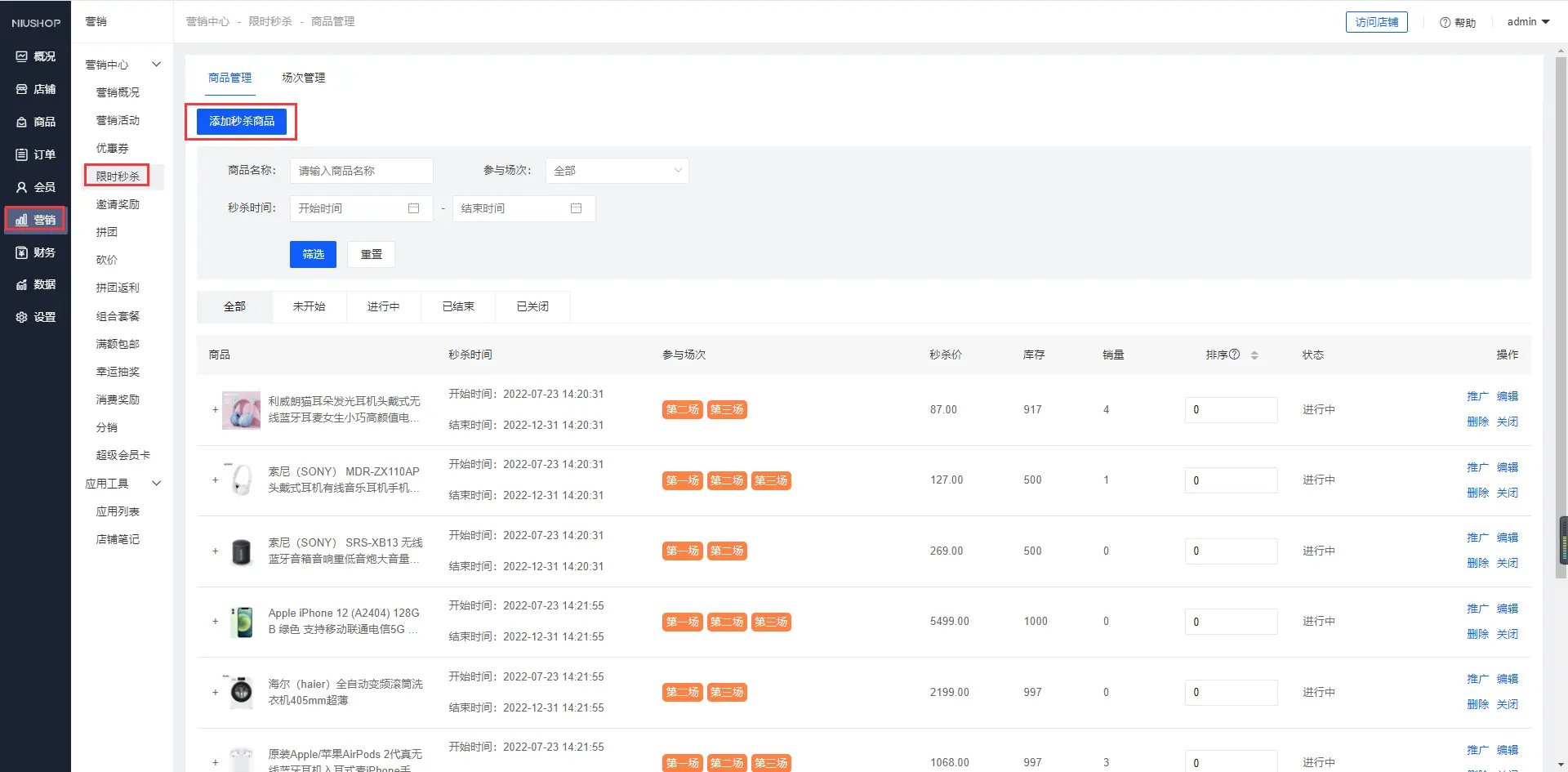Open 订单 orders section icon
This screenshot has width=1568, height=772.
pyautogui.click(x=22, y=154)
